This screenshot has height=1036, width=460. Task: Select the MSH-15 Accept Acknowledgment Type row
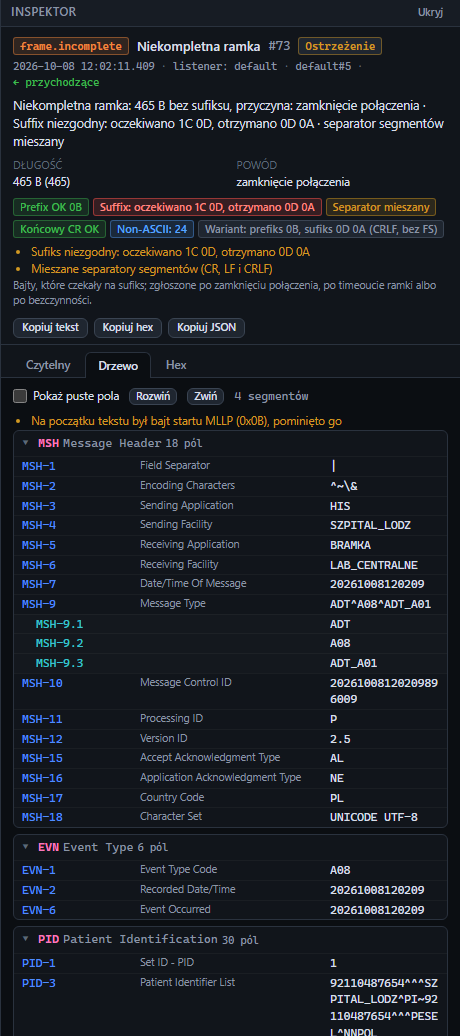pyautogui.click(x=231, y=758)
